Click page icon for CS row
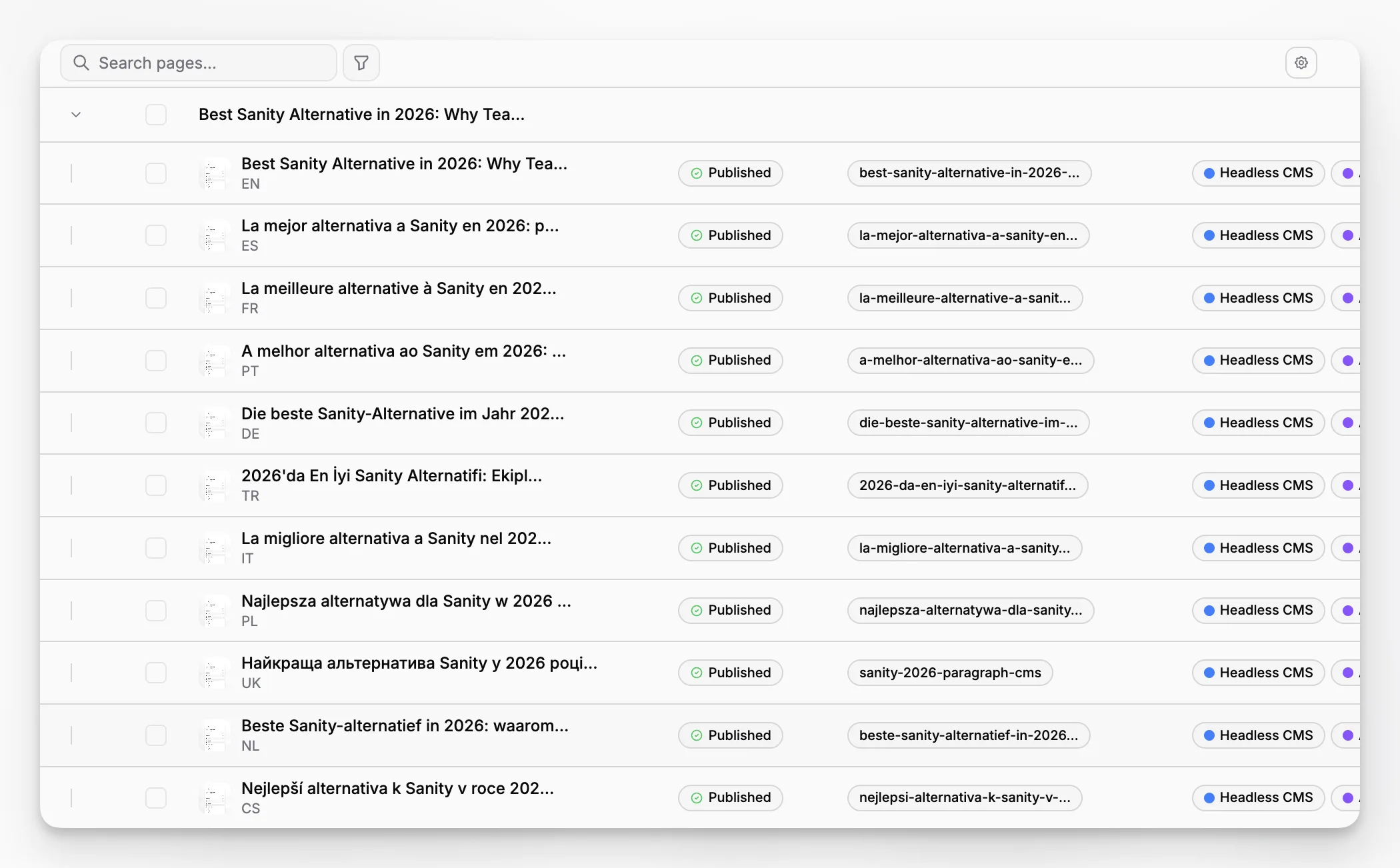This screenshot has height=868, width=1400. (215, 798)
